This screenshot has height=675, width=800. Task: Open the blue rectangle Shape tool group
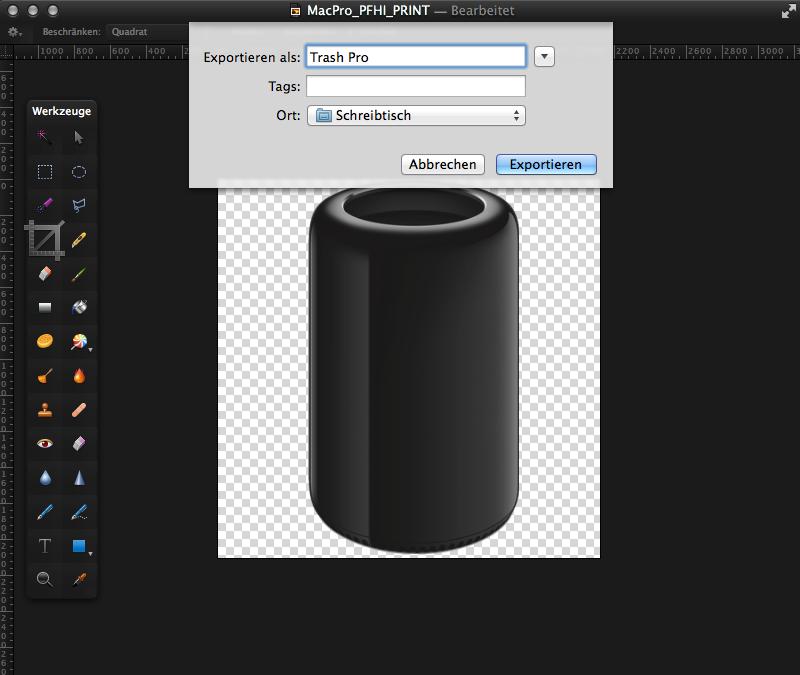(x=80, y=546)
